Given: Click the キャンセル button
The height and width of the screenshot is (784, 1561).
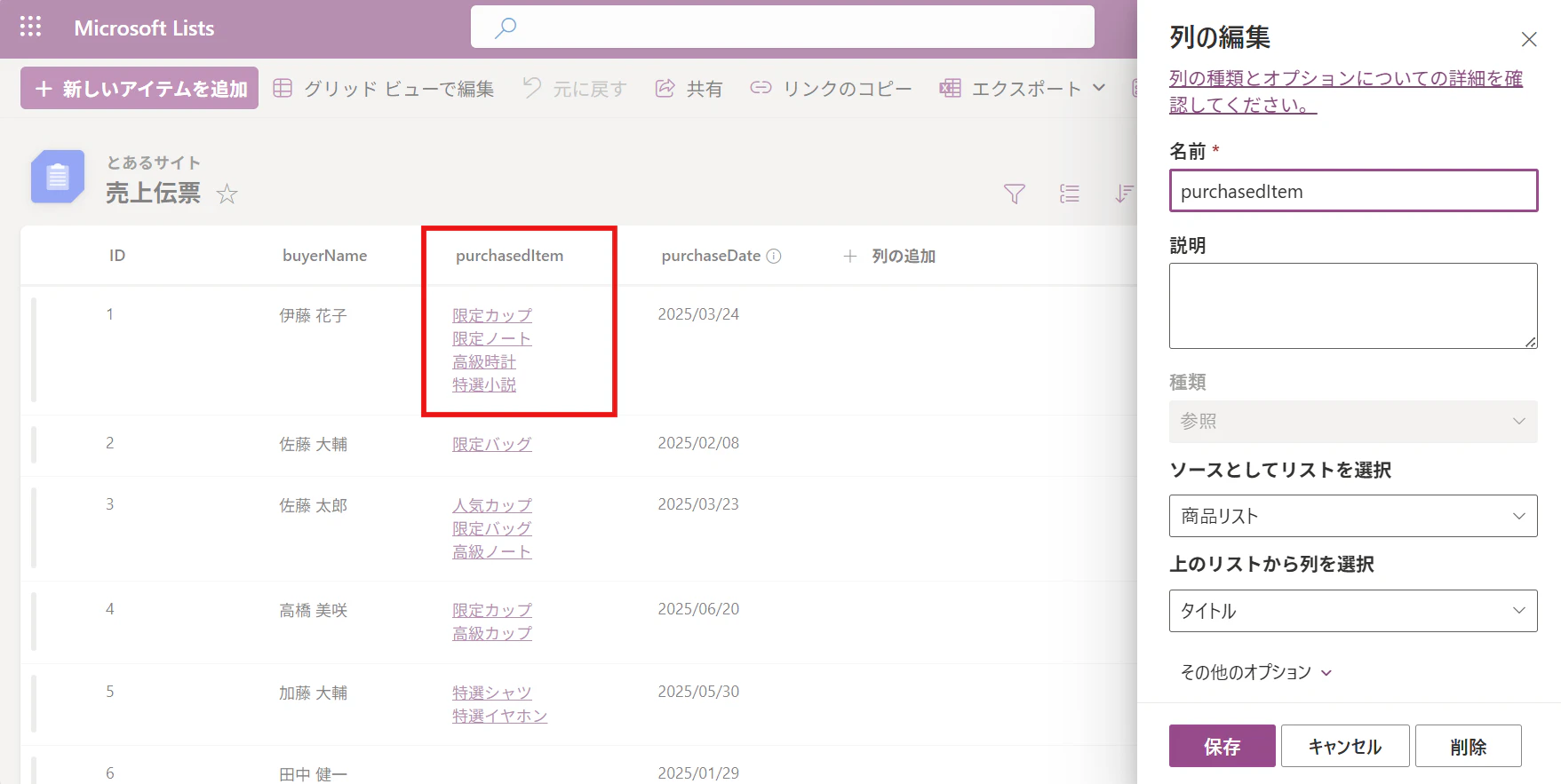Looking at the screenshot, I should click(x=1345, y=746).
